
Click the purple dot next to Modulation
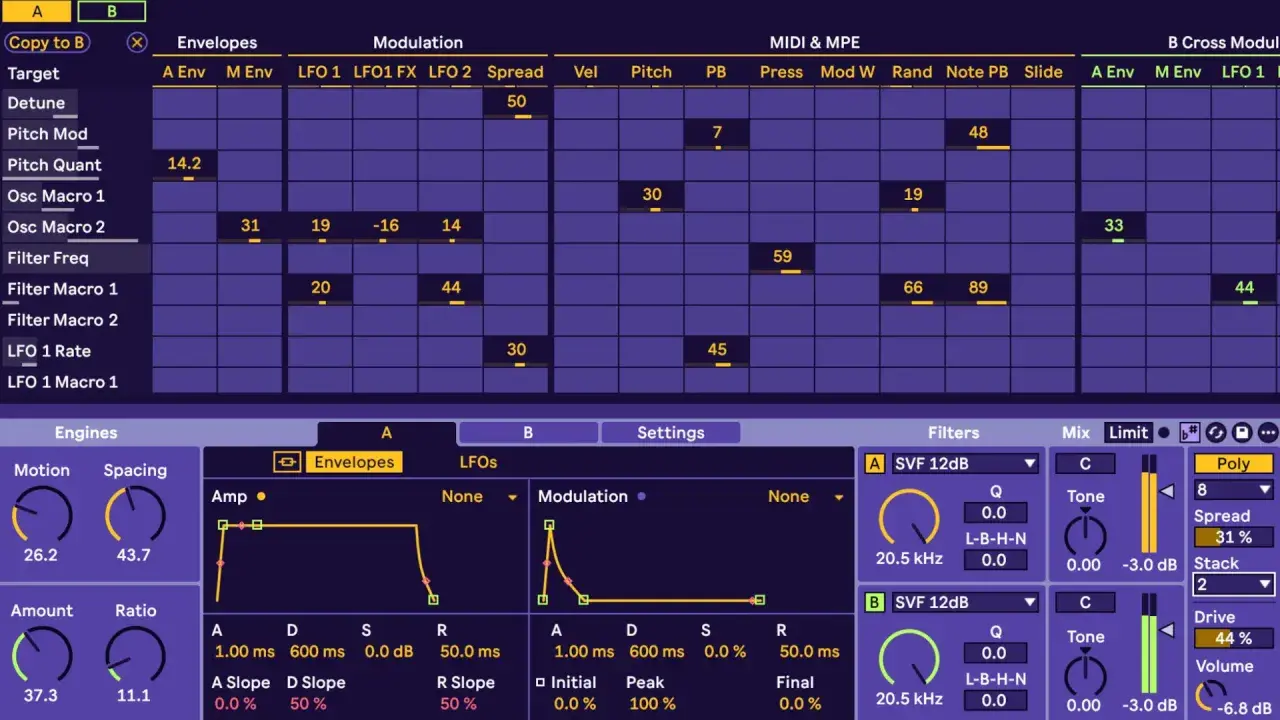(642, 496)
